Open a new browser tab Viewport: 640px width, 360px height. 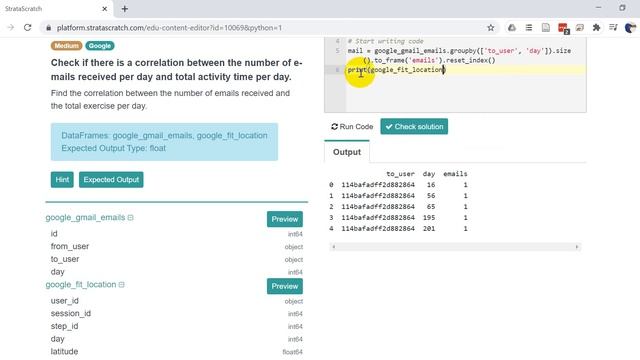tap(124, 9)
